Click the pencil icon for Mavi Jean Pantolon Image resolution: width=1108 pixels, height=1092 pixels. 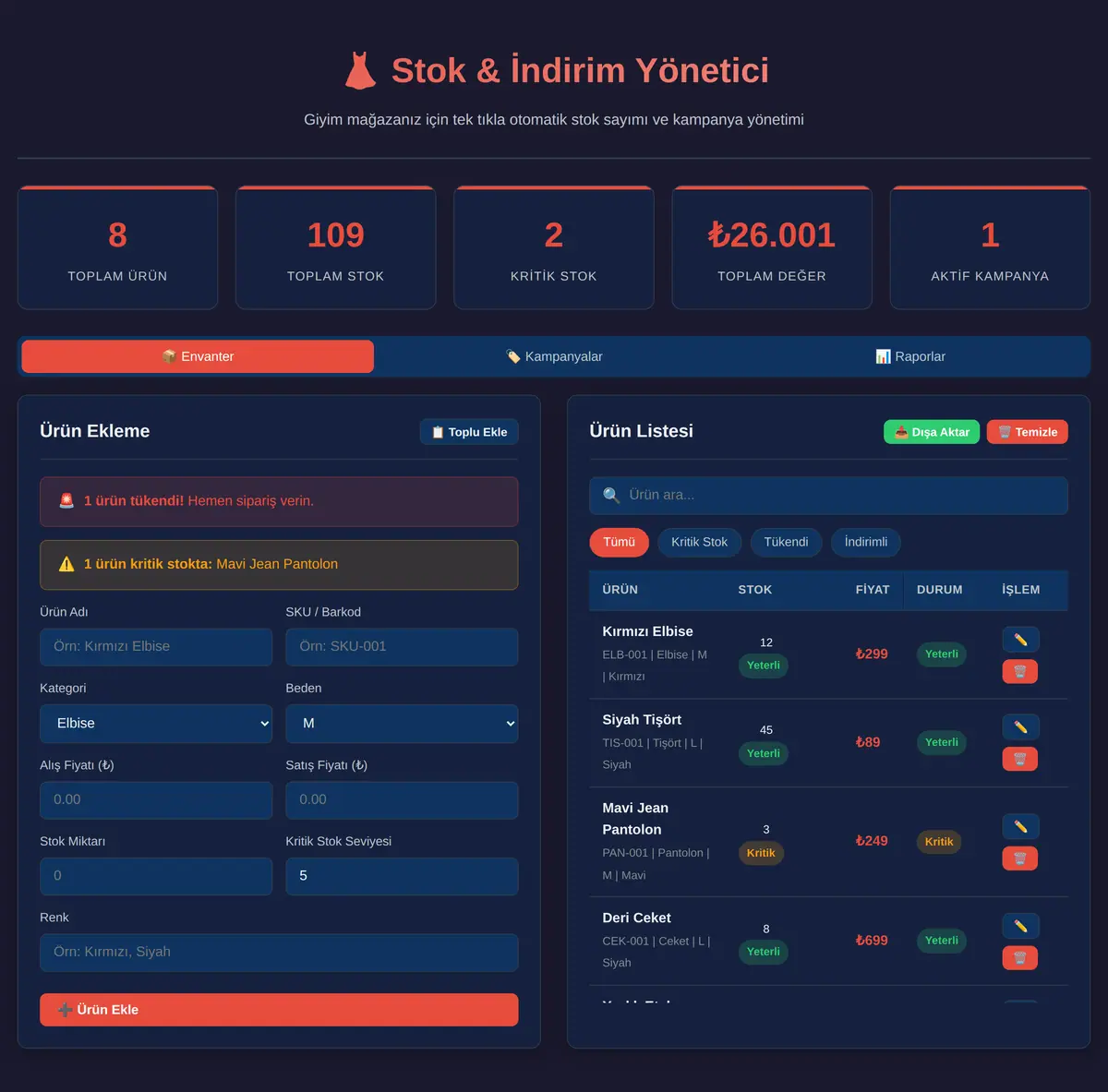coord(1020,826)
